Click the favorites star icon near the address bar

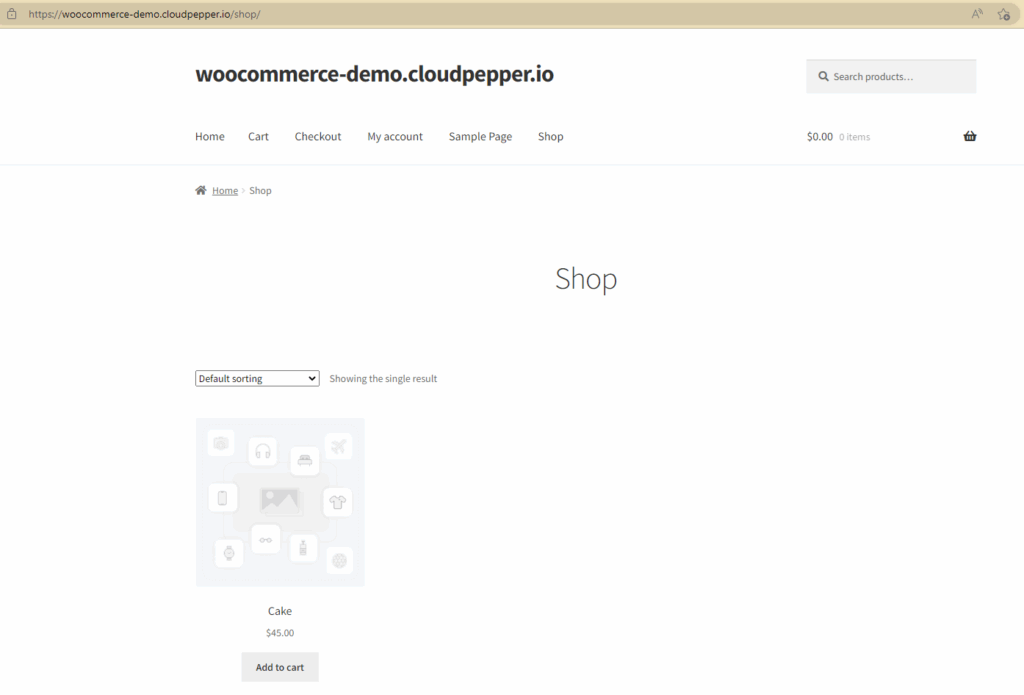tap(1003, 14)
